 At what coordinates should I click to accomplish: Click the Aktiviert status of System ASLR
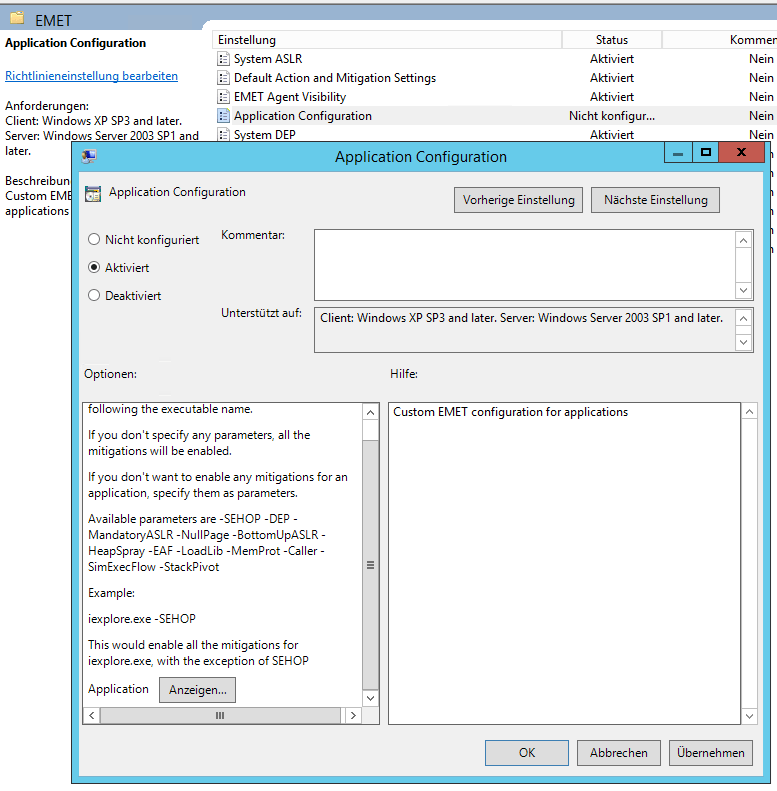(x=612, y=59)
